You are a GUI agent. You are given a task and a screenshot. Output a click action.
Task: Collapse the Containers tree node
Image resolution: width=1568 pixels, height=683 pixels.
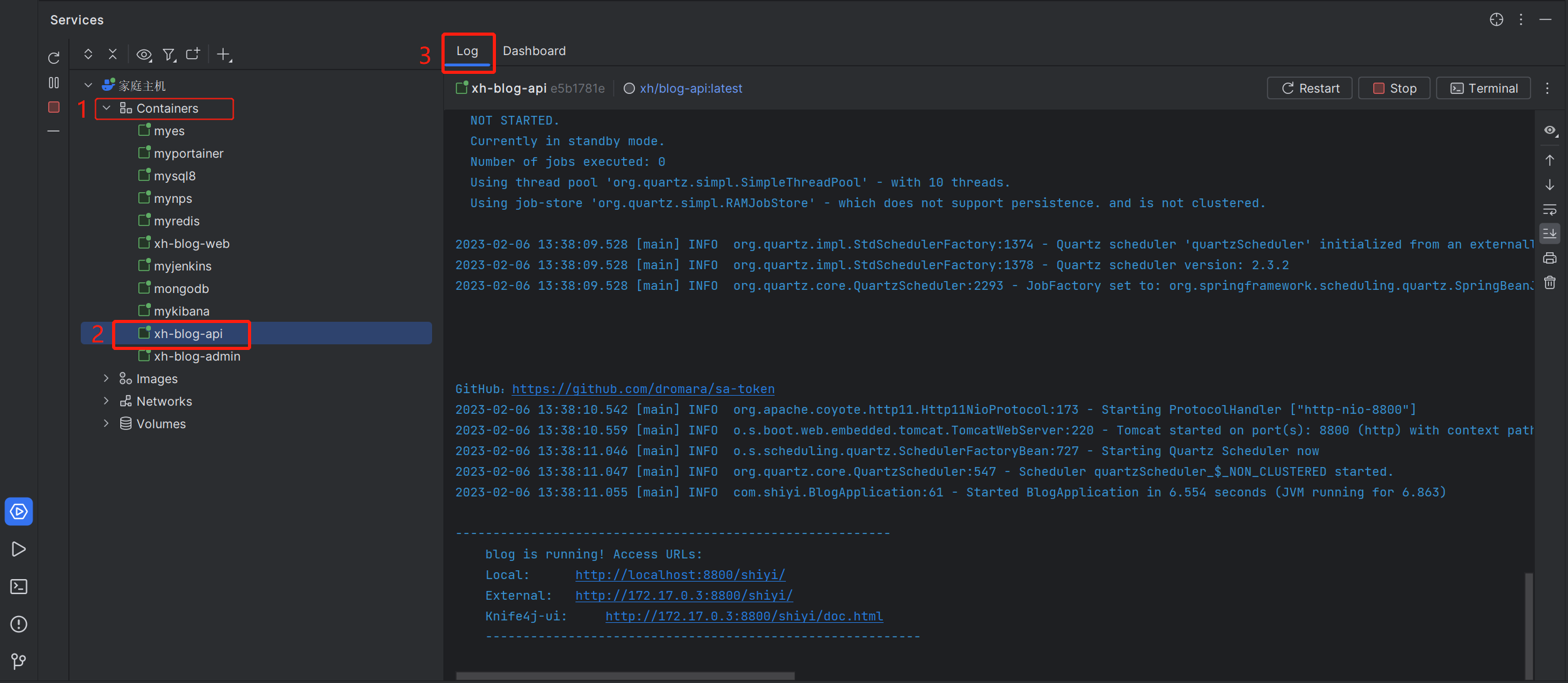click(107, 108)
